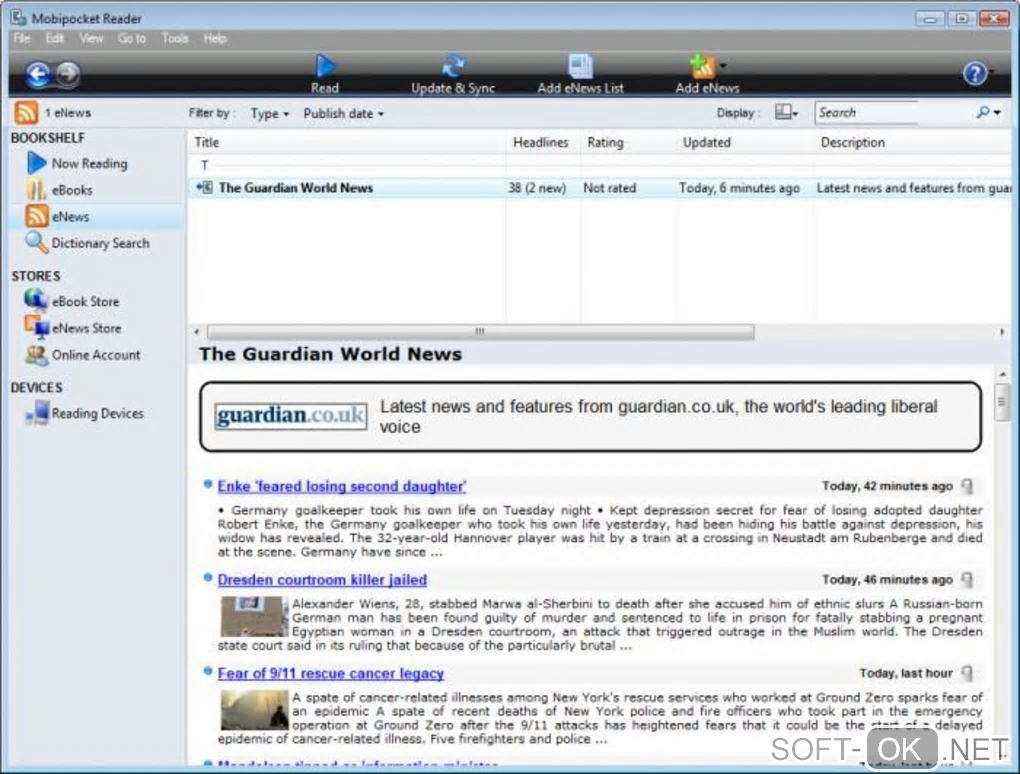Open the Edit menu

point(55,38)
